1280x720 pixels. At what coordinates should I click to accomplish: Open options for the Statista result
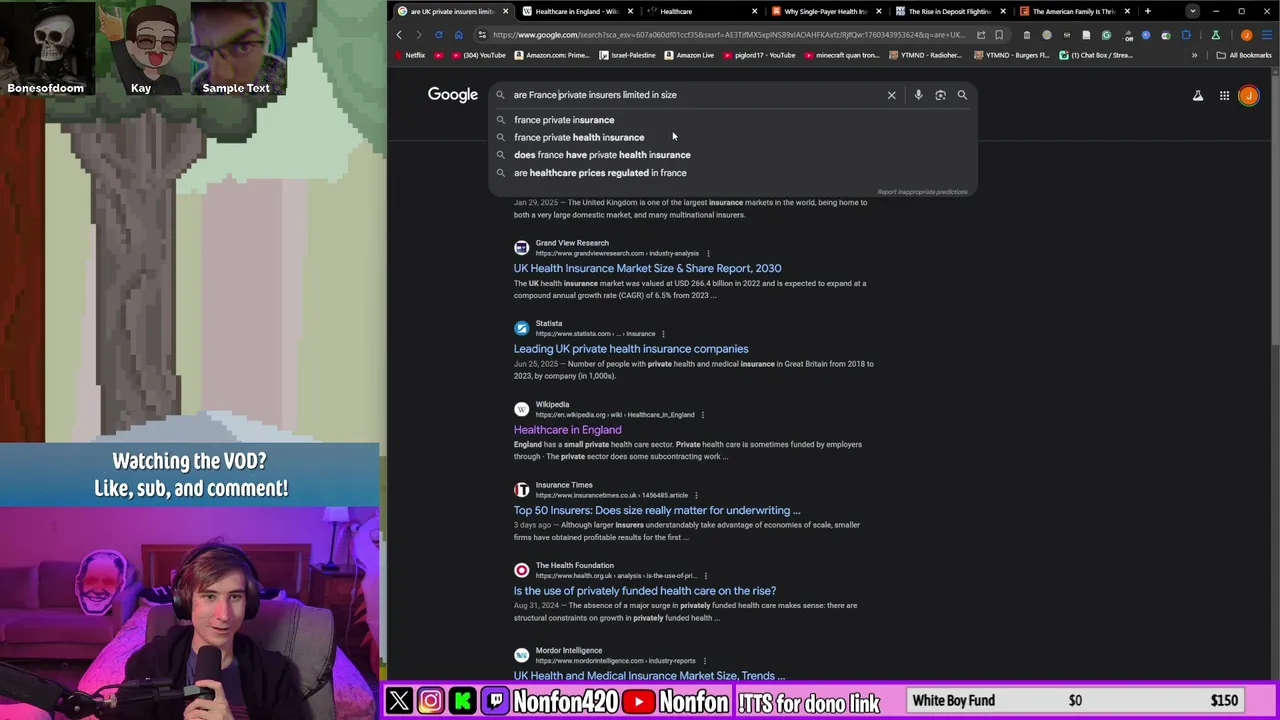point(663,334)
